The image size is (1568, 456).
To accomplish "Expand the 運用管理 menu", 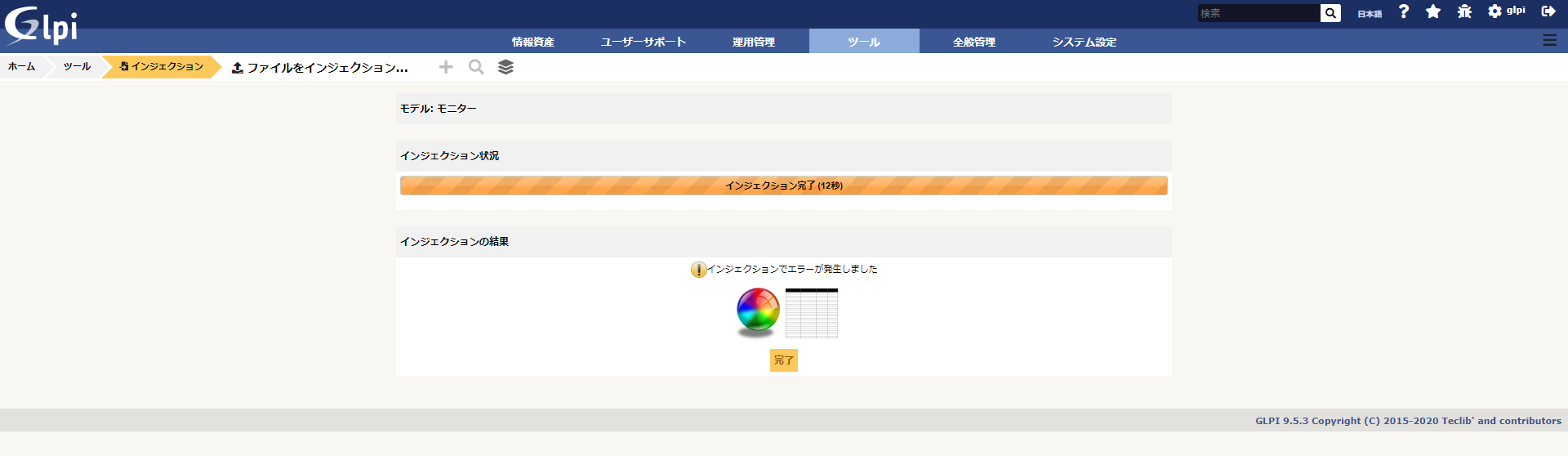I will coord(753,42).
